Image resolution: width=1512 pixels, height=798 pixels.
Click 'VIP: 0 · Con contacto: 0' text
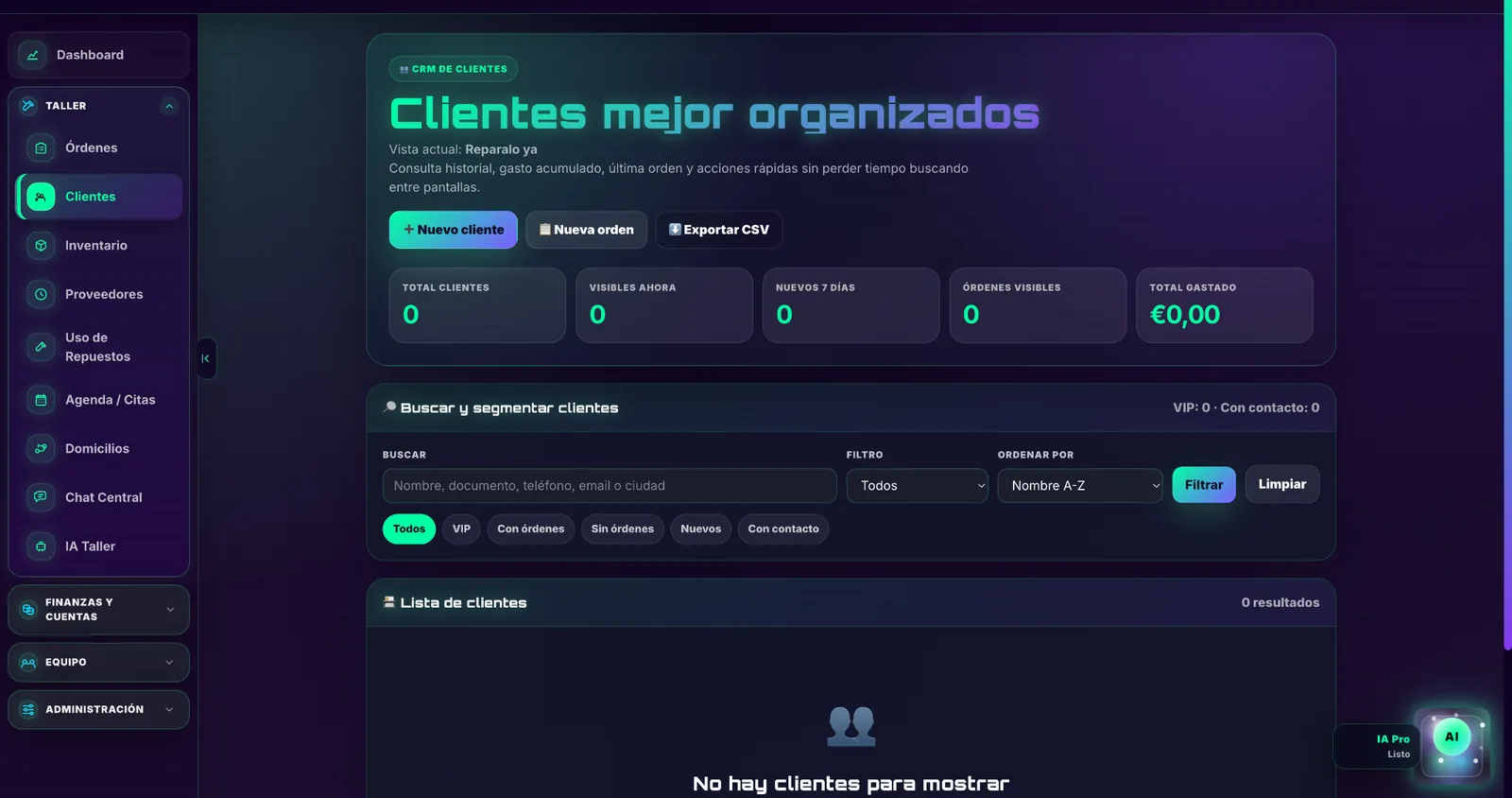[1246, 408]
